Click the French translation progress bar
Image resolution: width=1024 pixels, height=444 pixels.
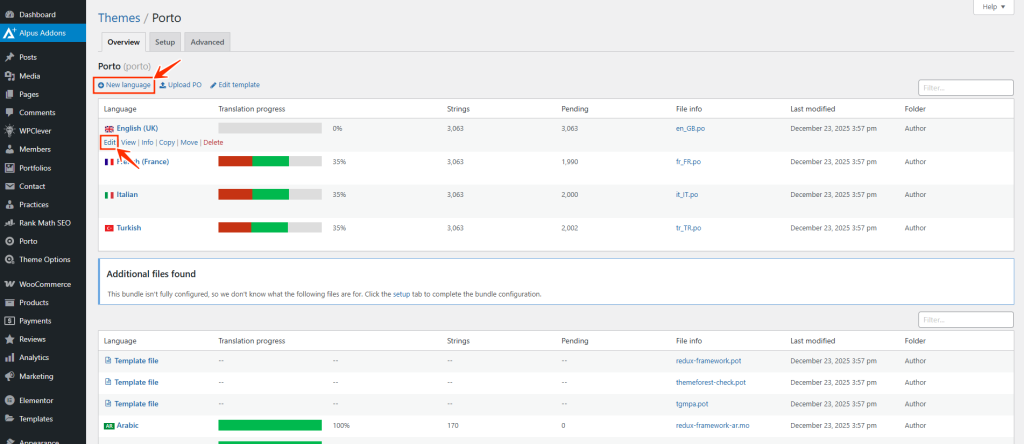(269, 161)
